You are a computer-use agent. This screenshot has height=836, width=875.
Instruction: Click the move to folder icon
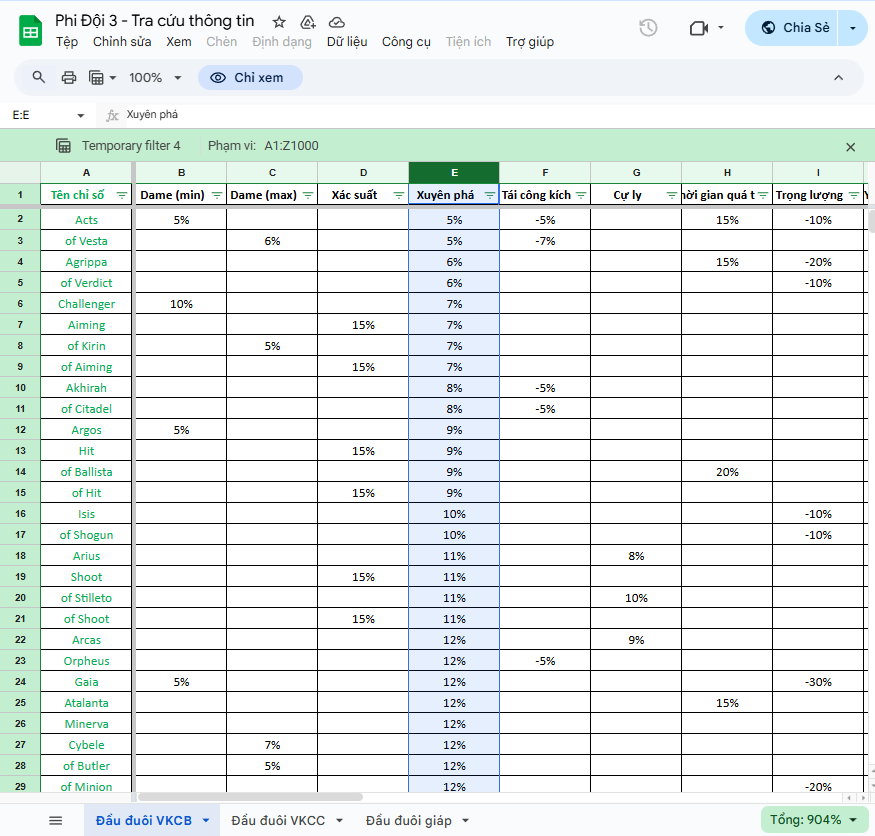pyautogui.click(x=308, y=22)
